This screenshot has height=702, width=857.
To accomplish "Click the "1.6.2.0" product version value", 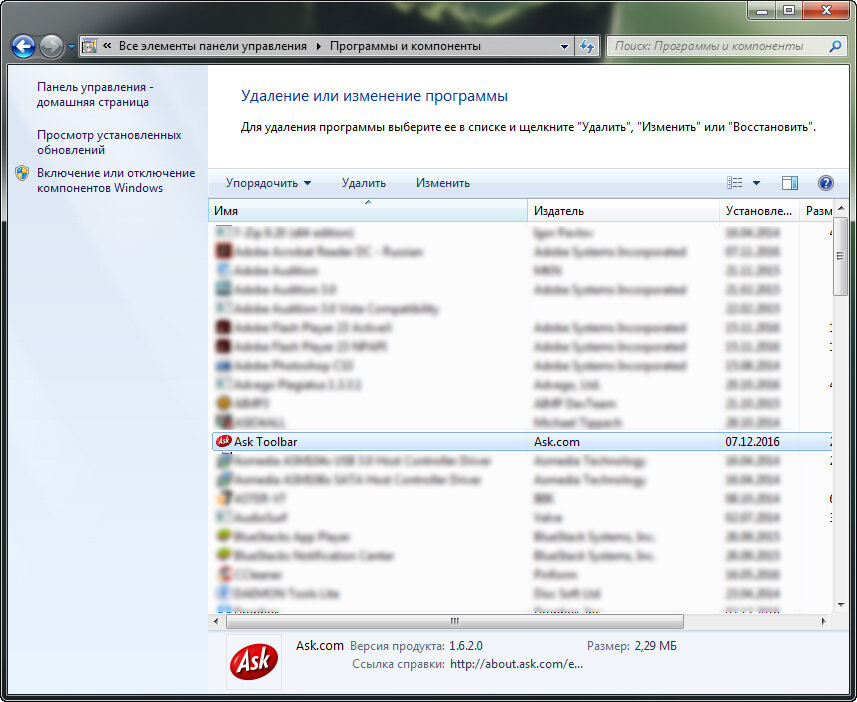I will point(466,646).
